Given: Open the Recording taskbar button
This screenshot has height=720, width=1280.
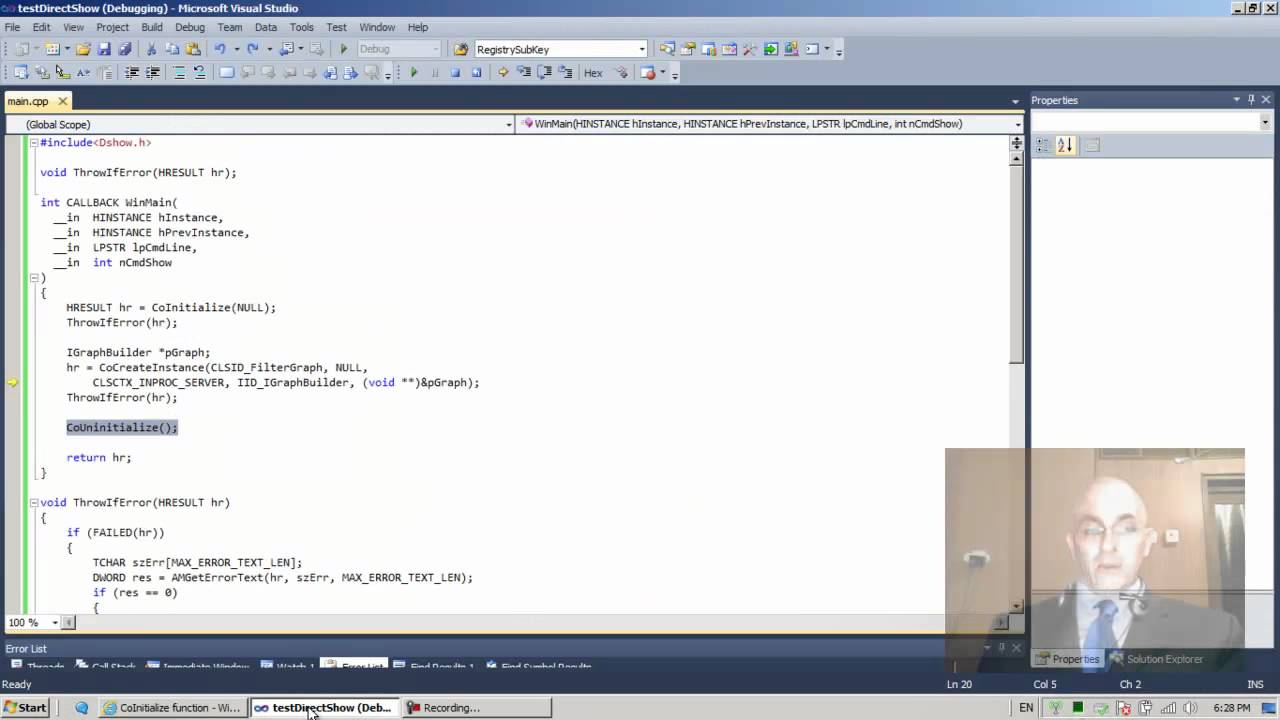Looking at the screenshot, I should (476, 708).
